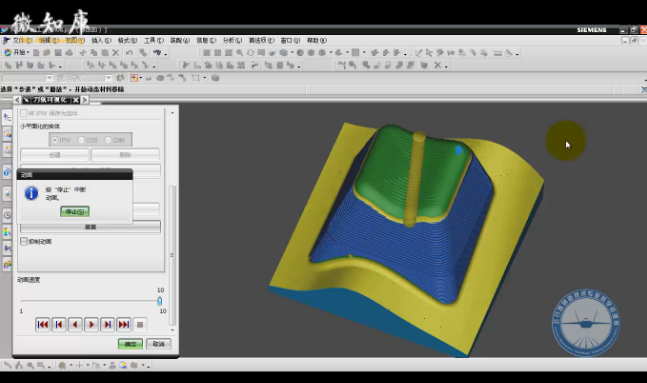Click the Delete X icon beside Paste
The image size is (647, 383).
[116, 53]
